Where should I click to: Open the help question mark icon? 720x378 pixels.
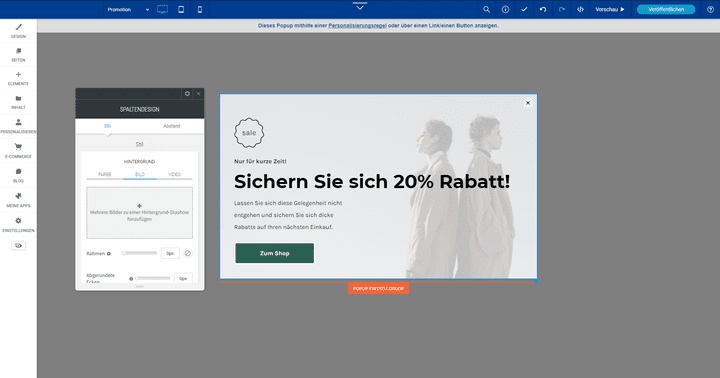click(x=710, y=9)
